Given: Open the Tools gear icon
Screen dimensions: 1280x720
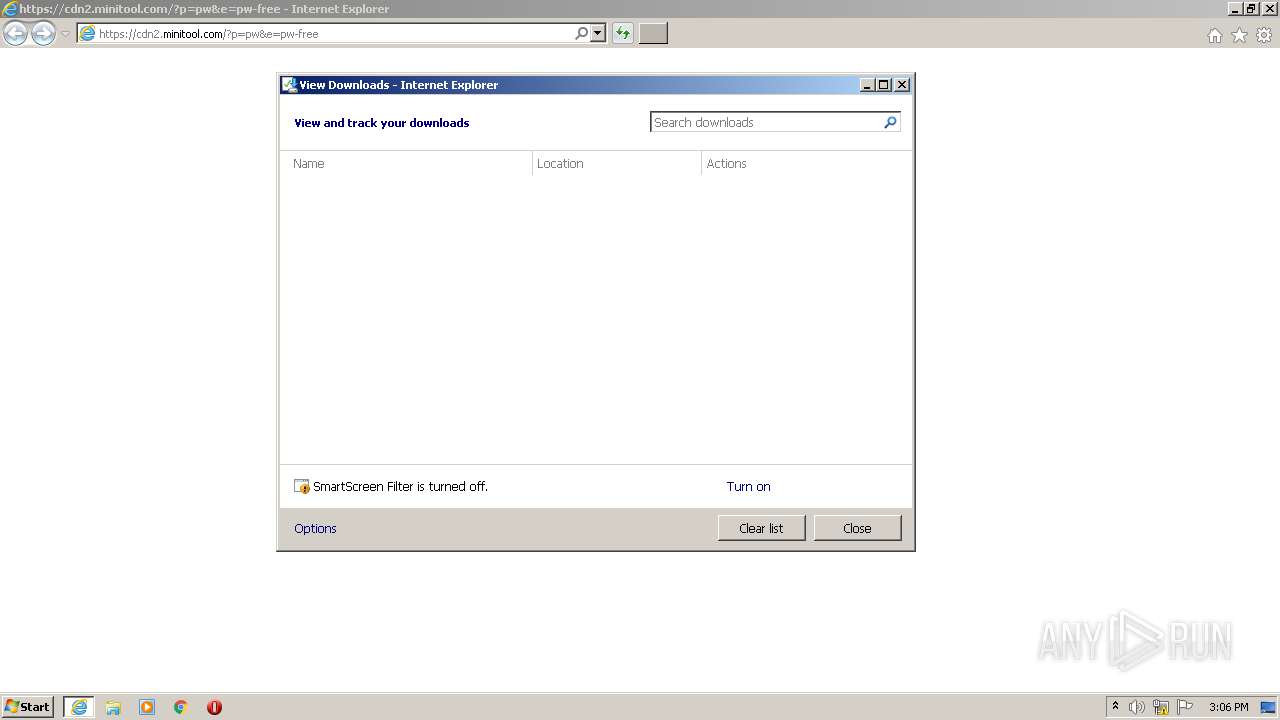Looking at the screenshot, I should 1264,35.
